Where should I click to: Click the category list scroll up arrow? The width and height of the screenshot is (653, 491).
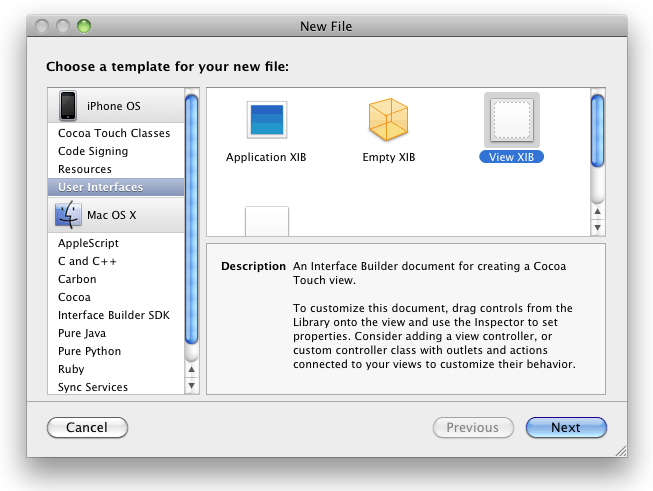pos(192,369)
